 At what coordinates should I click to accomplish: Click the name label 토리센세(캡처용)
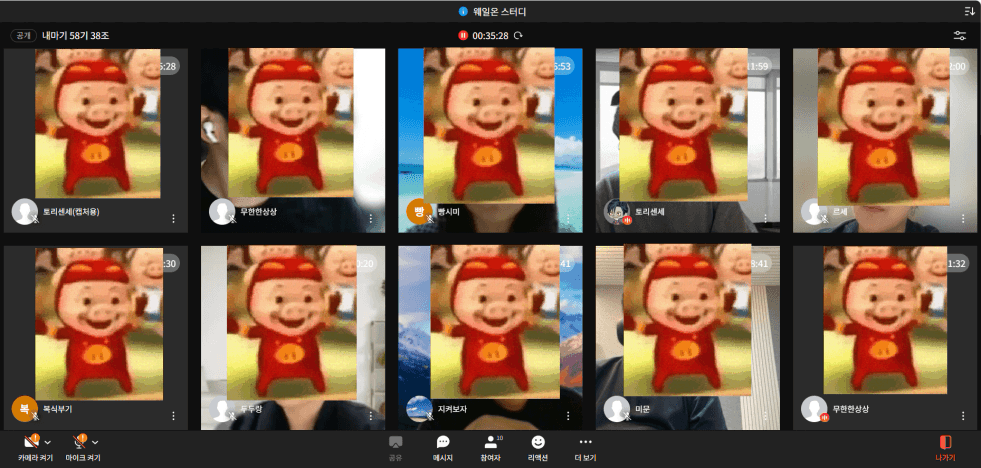click(71, 211)
